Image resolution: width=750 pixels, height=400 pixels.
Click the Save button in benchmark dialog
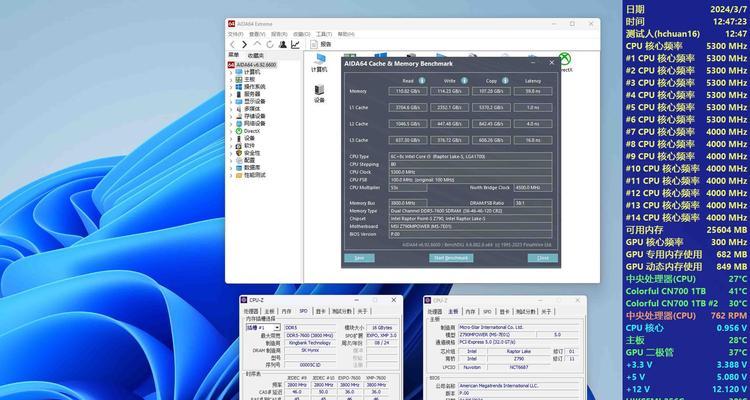point(359,258)
